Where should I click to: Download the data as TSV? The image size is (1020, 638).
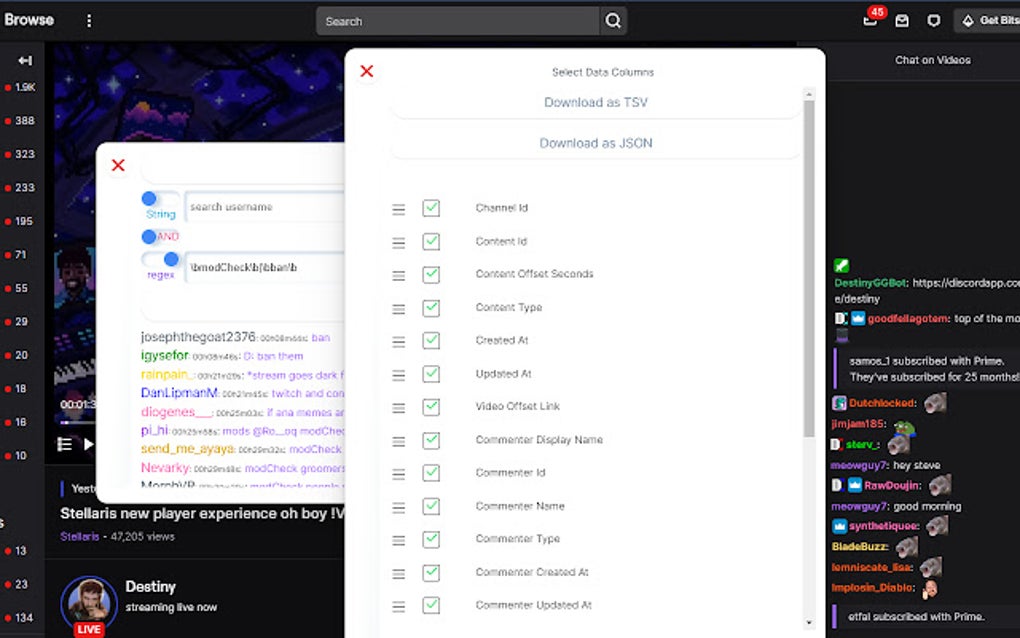pos(595,103)
